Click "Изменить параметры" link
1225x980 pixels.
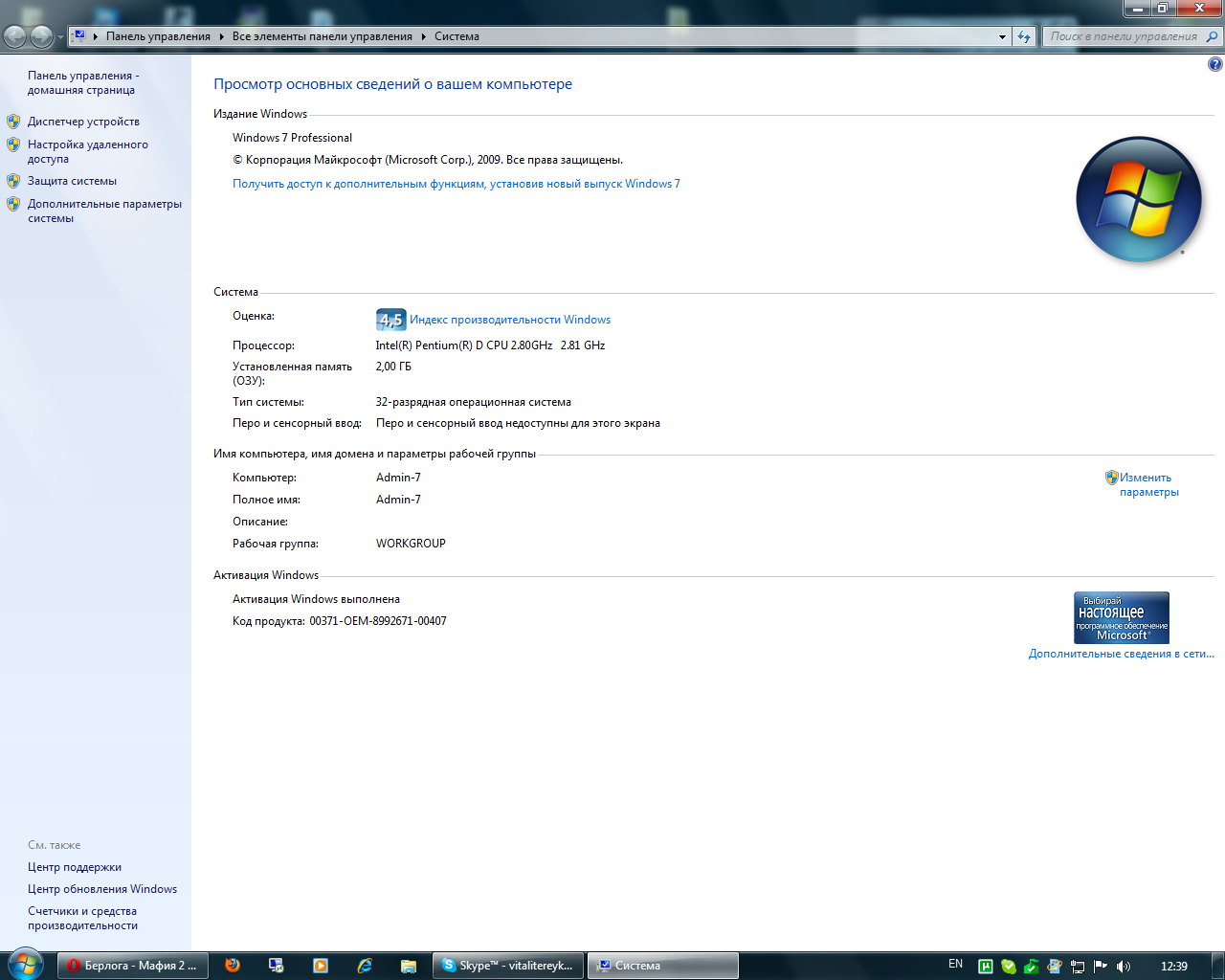click(x=1148, y=484)
